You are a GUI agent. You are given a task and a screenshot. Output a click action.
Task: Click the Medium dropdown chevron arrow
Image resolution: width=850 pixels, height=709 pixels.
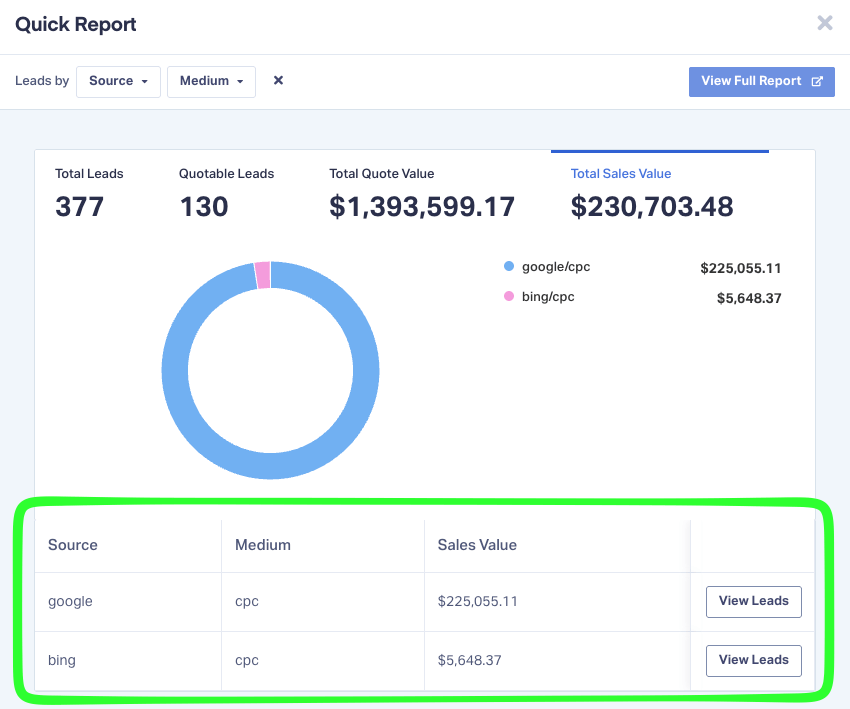point(238,82)
